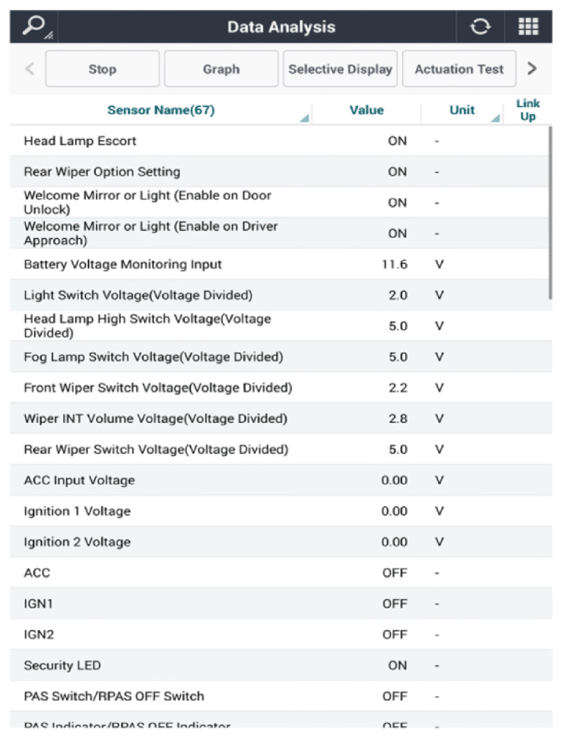Select the Security LED row

281,665
